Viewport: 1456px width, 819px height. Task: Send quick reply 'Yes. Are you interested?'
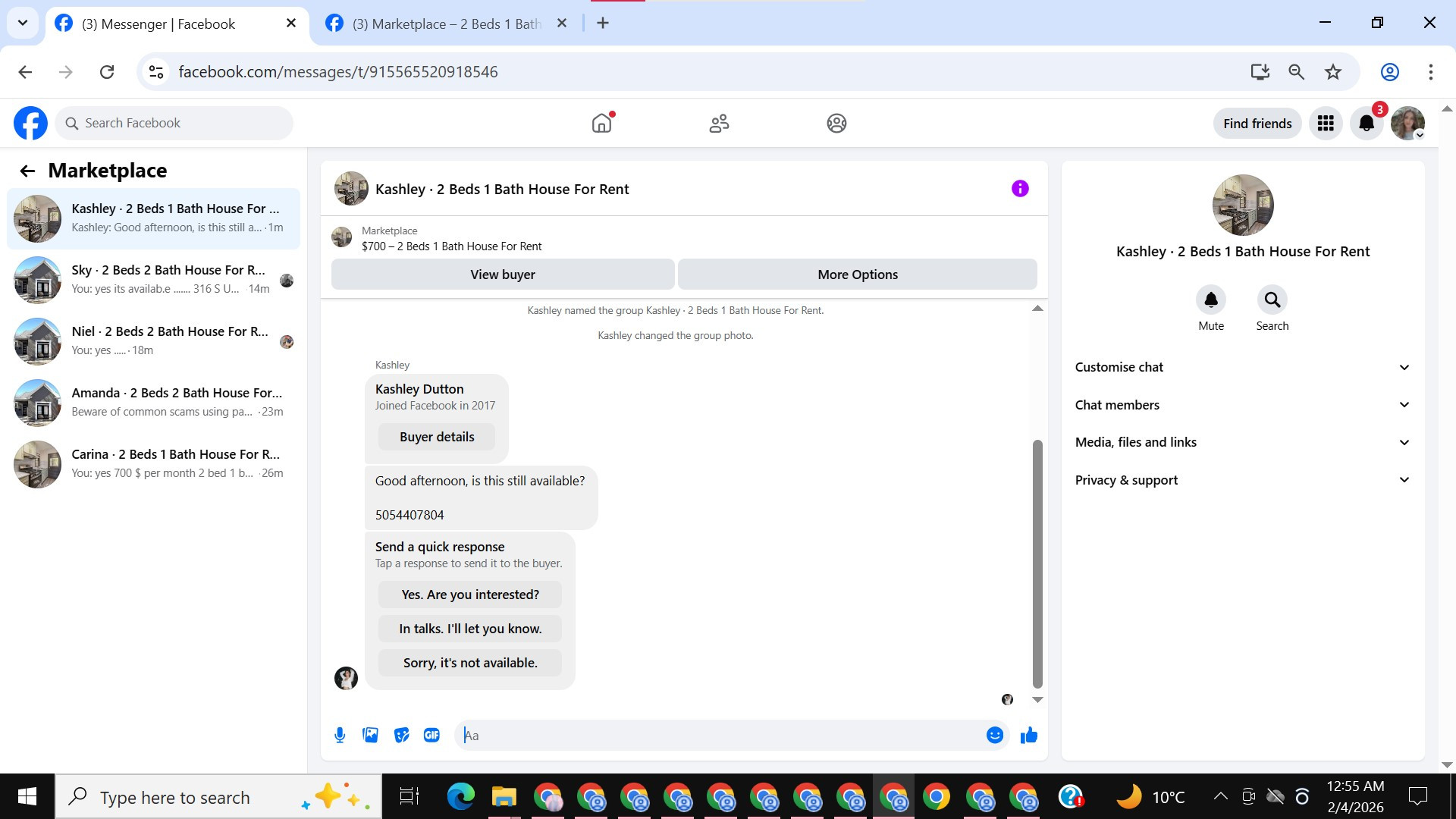pyautogui.click(x=470, y=595)
